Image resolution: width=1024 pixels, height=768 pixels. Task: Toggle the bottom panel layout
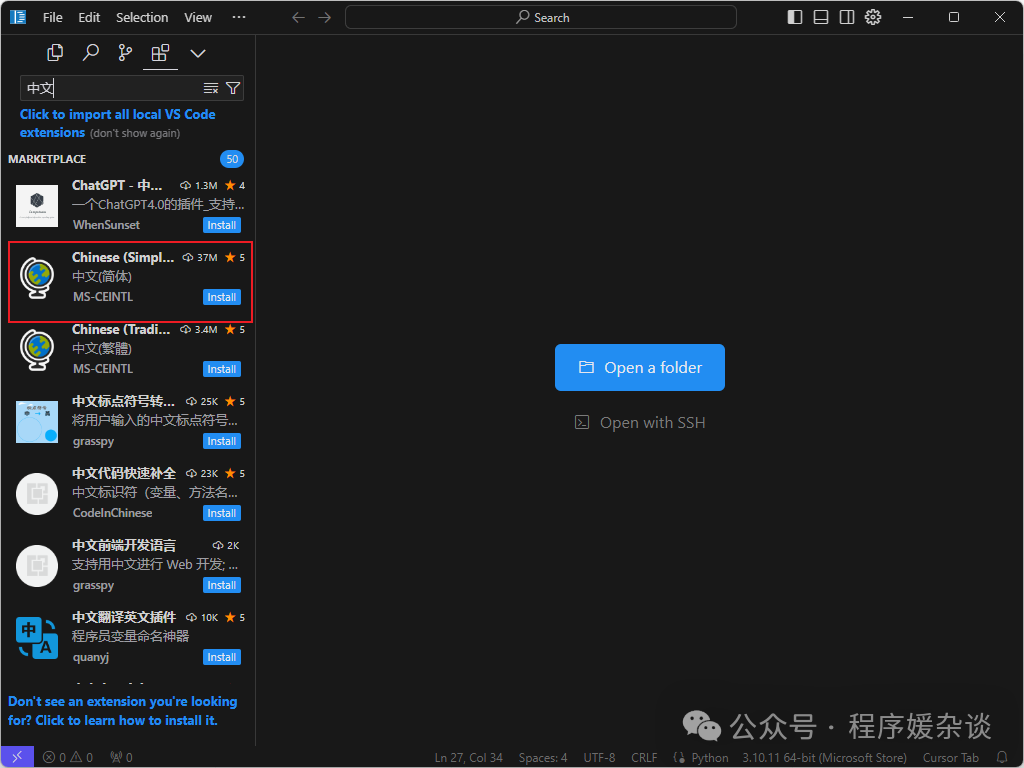[x=821, y=17]
